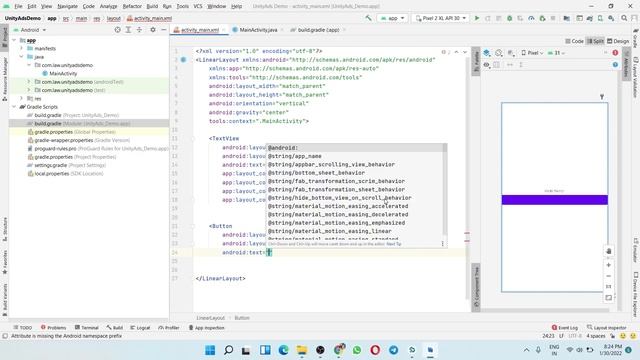
Task: Open the app run configuration dropdown
Action: point(393,18)
